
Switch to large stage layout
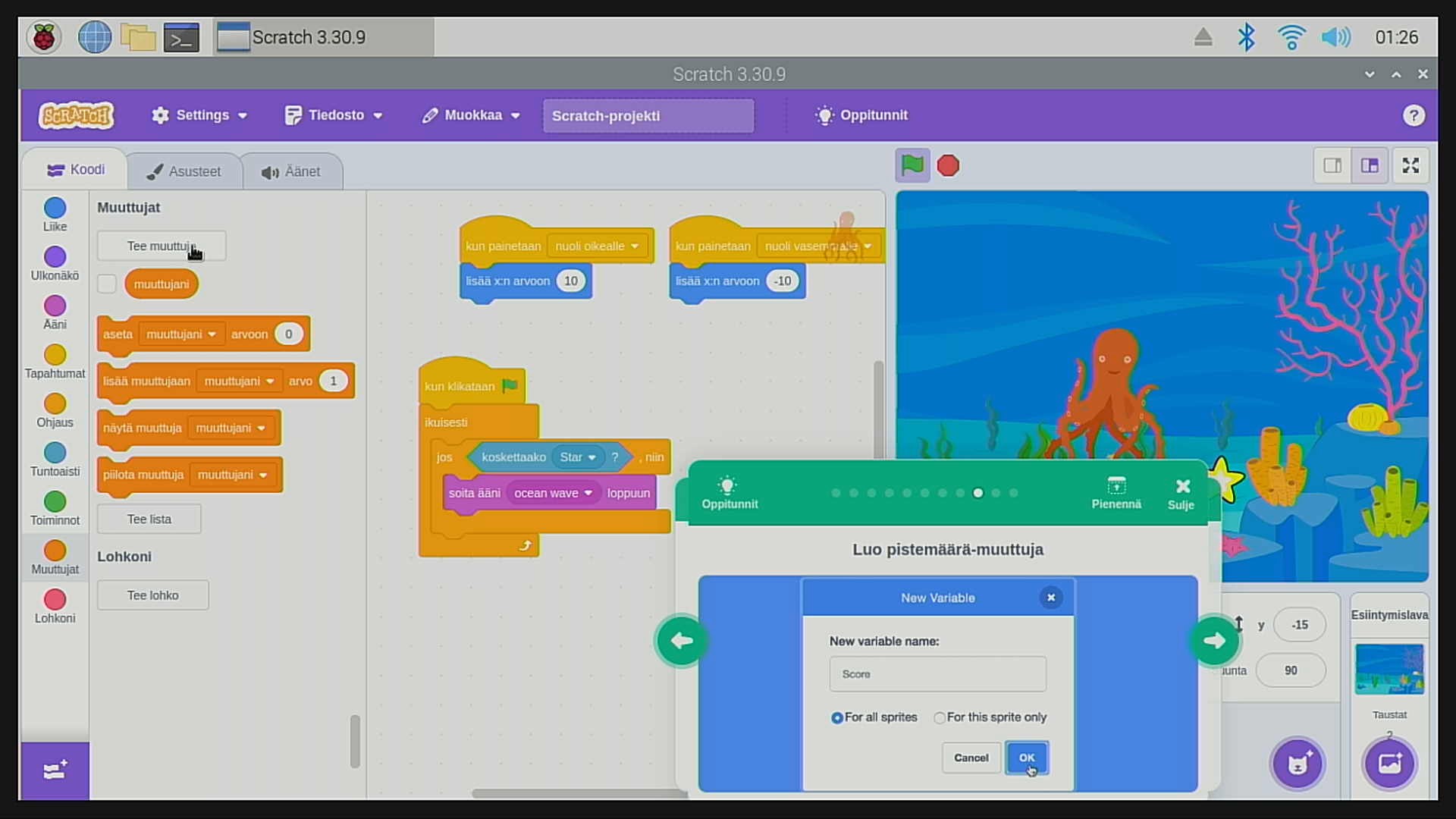[1370, 165]
